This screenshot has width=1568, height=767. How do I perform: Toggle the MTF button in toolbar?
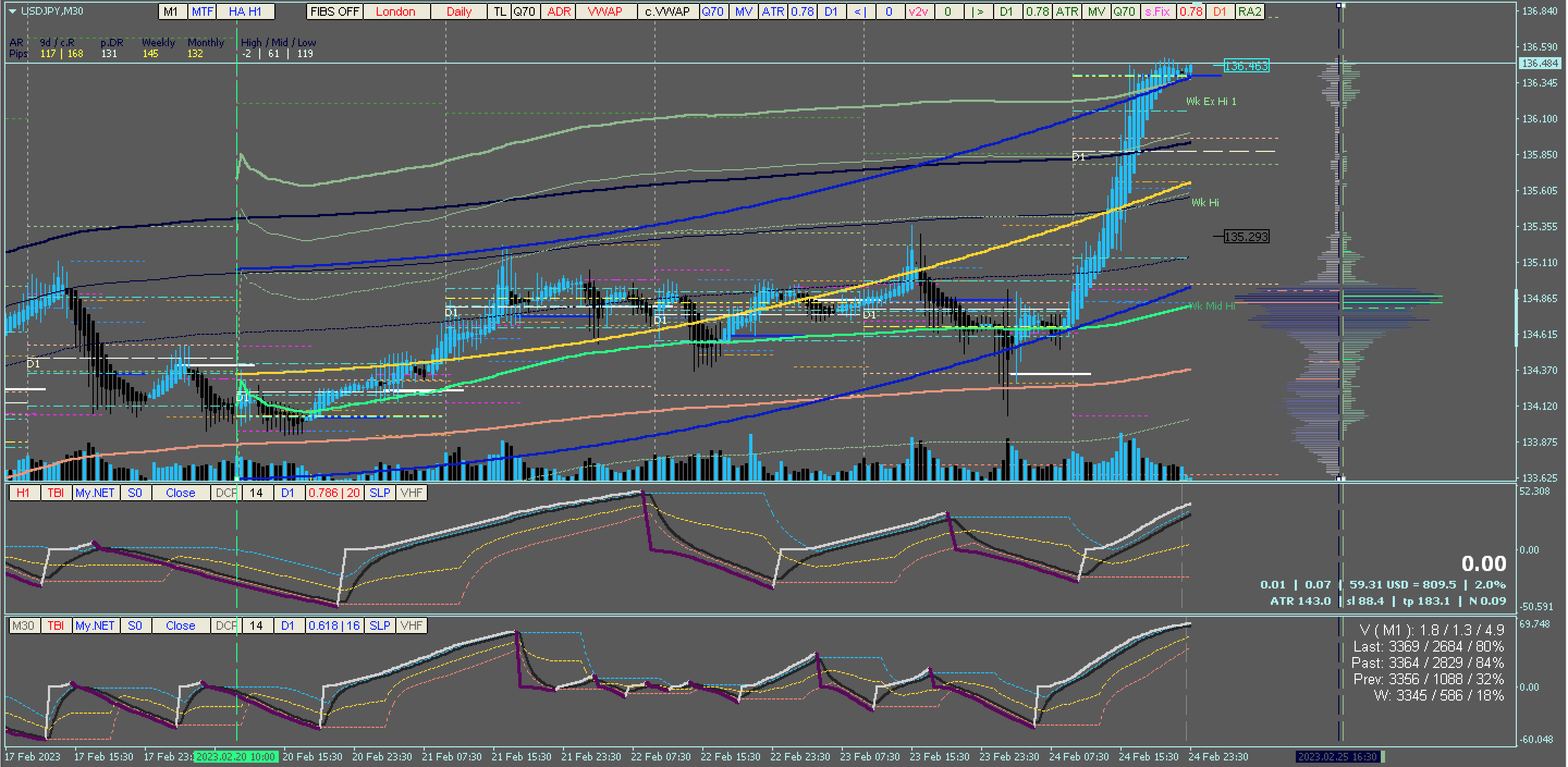(x=202, y=11)
